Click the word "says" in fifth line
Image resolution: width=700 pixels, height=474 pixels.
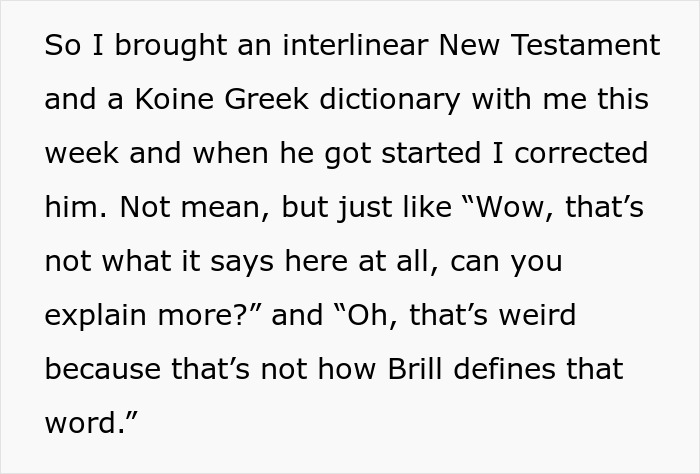tap(242, 261)
